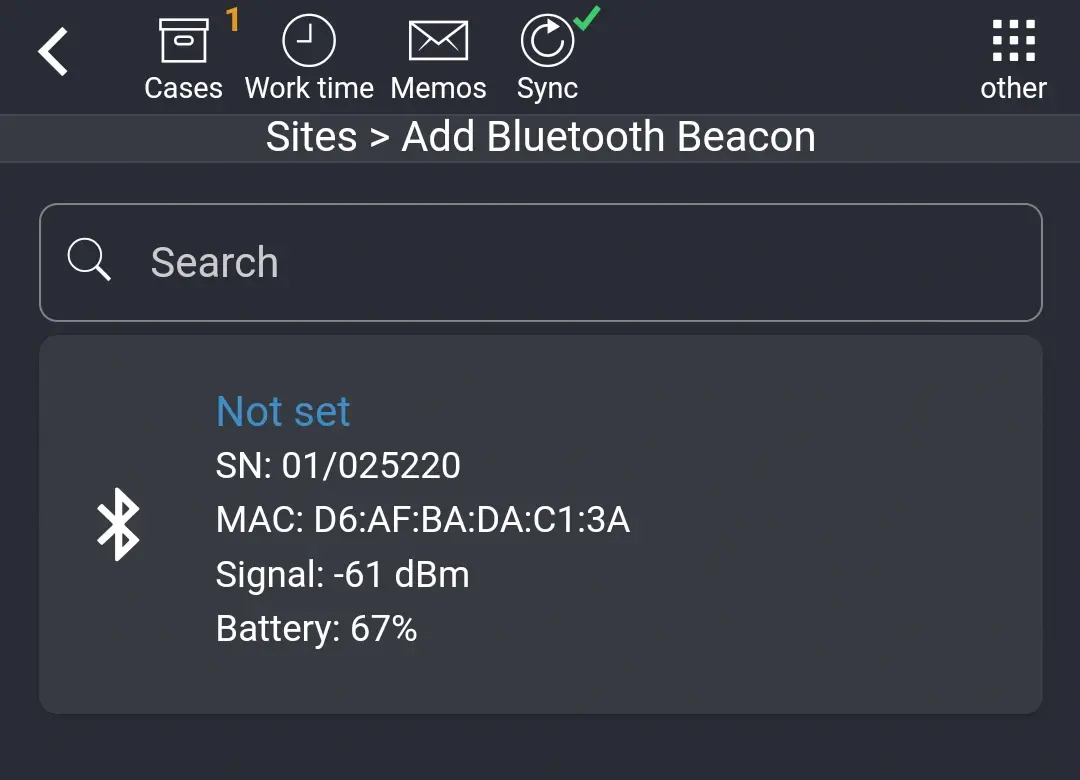Click the Signal -61 dBm reading

(x=343, y=574)
